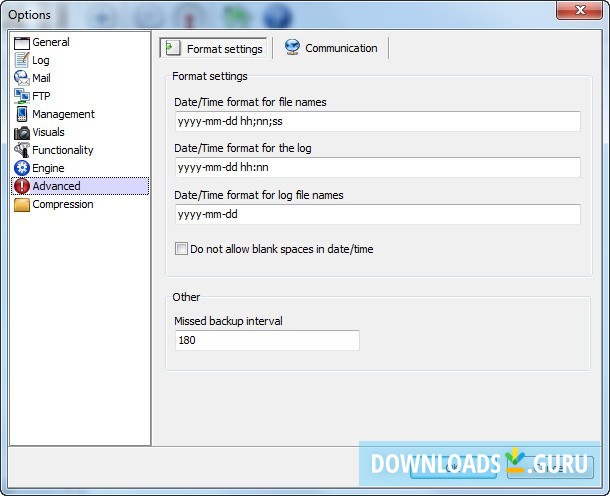
Task: Enable Do not allow blank spaces checkbox
Action: pos(181,249)
